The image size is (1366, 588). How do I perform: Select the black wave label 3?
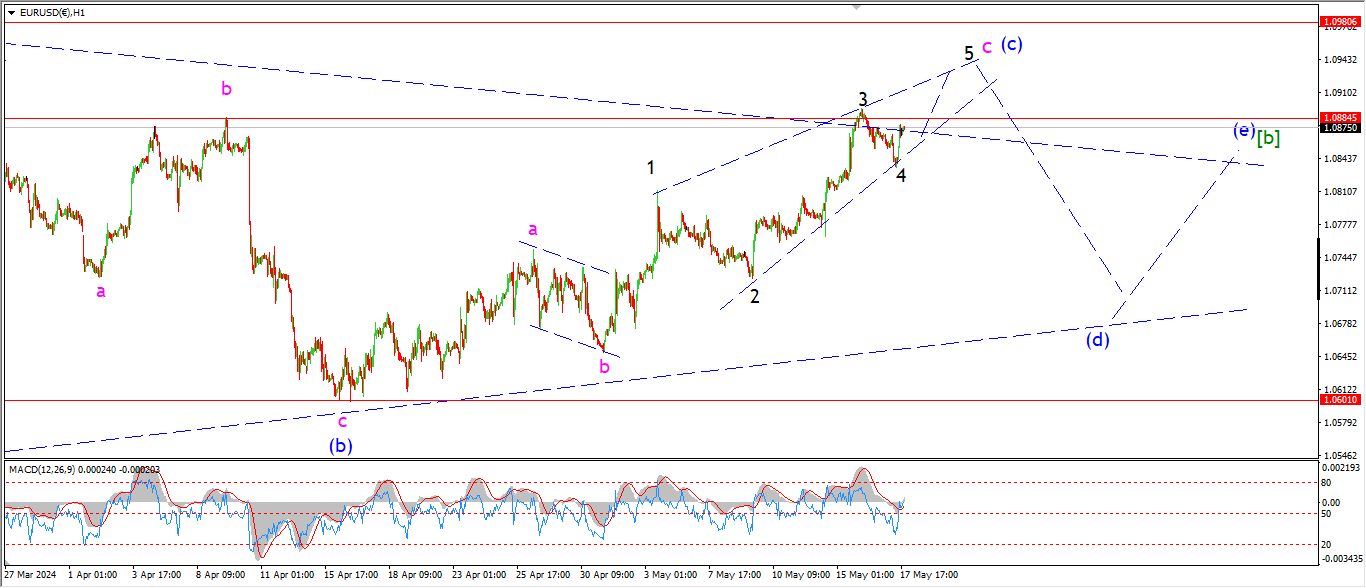(862, 99)
